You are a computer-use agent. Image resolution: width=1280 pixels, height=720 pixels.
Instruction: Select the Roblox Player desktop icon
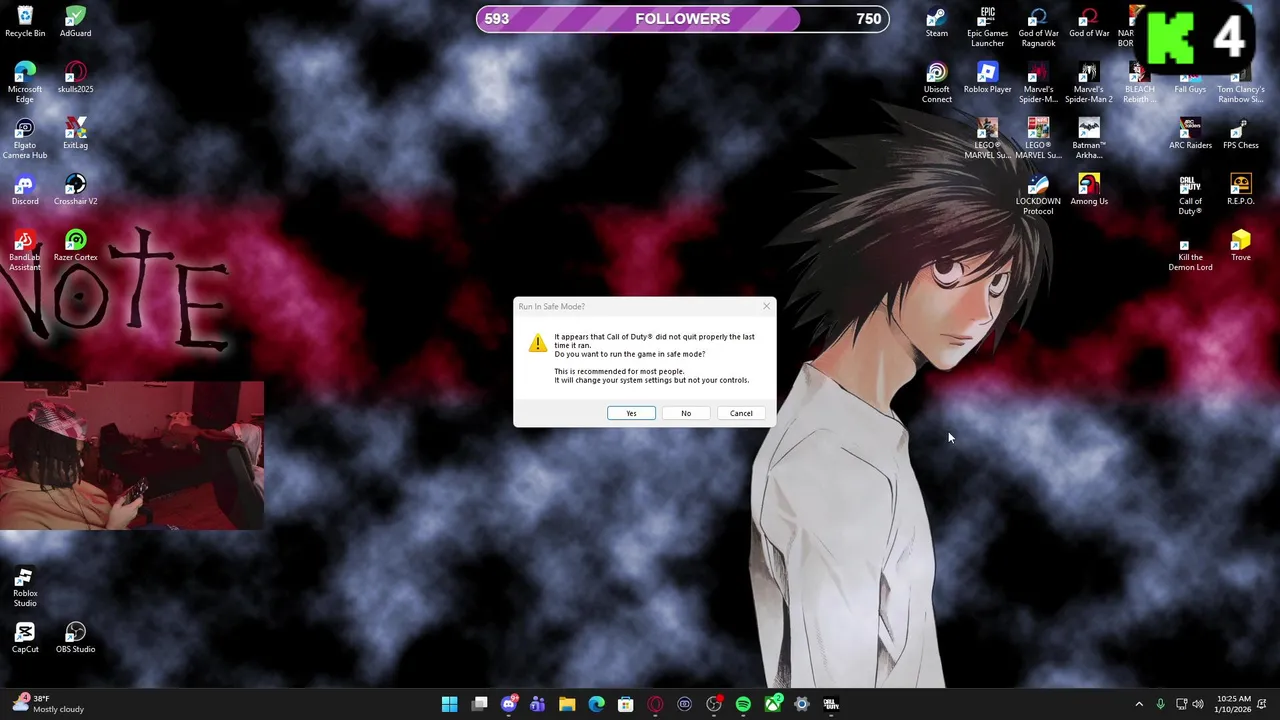tap(987, 78)
